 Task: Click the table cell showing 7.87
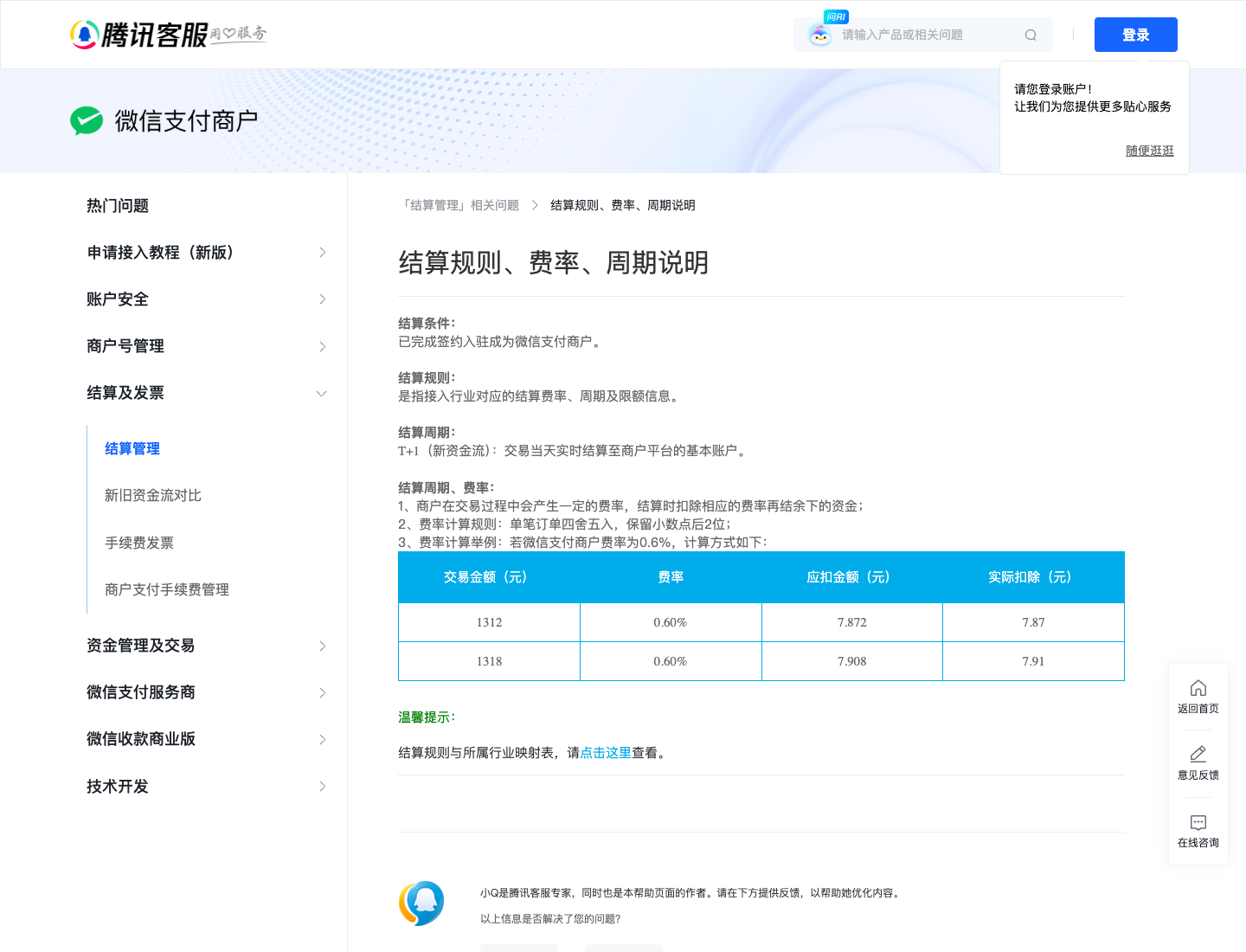click(x=1033, y=622)
